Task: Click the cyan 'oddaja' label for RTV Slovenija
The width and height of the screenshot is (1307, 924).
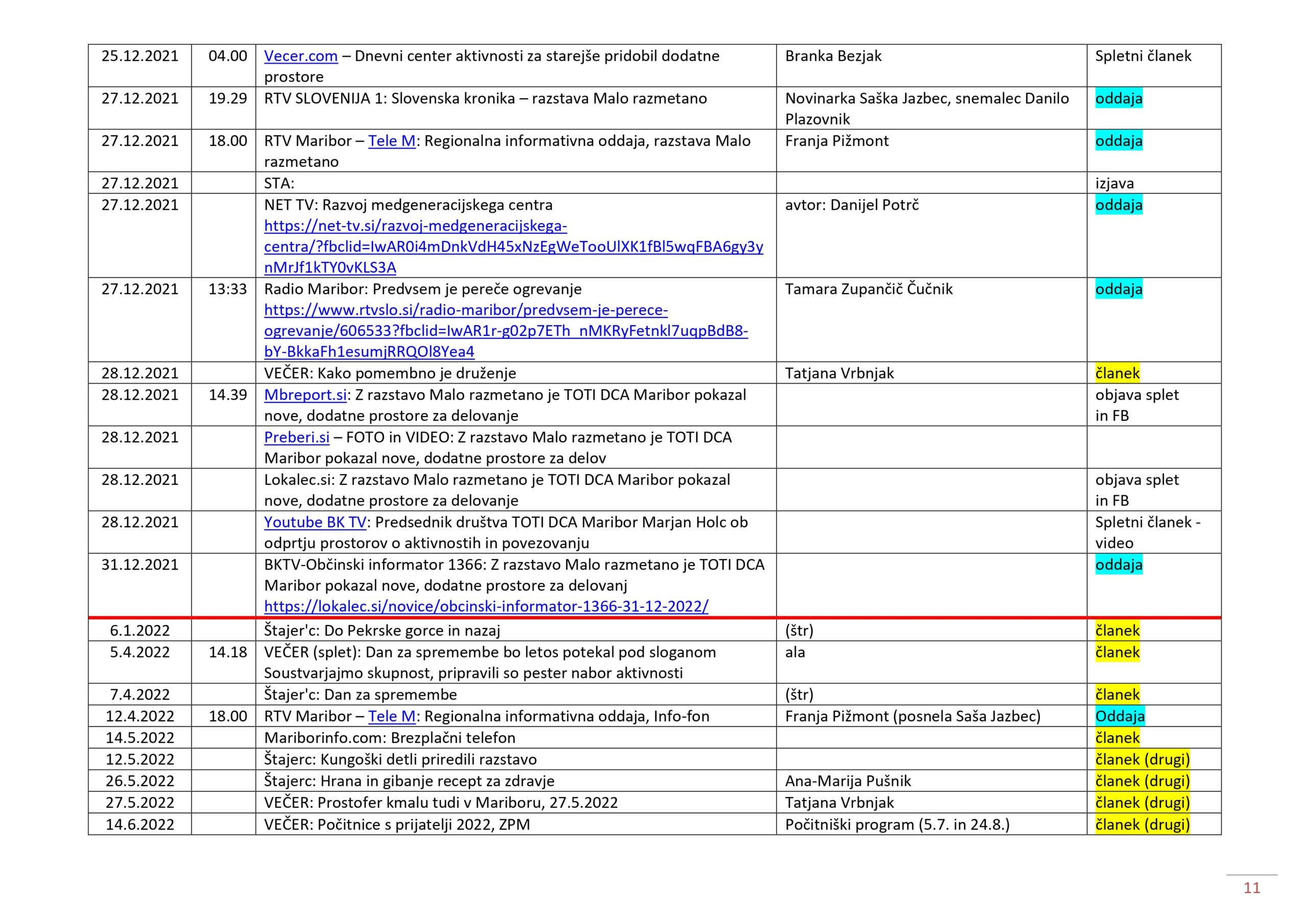Action: click(1118, 99)
